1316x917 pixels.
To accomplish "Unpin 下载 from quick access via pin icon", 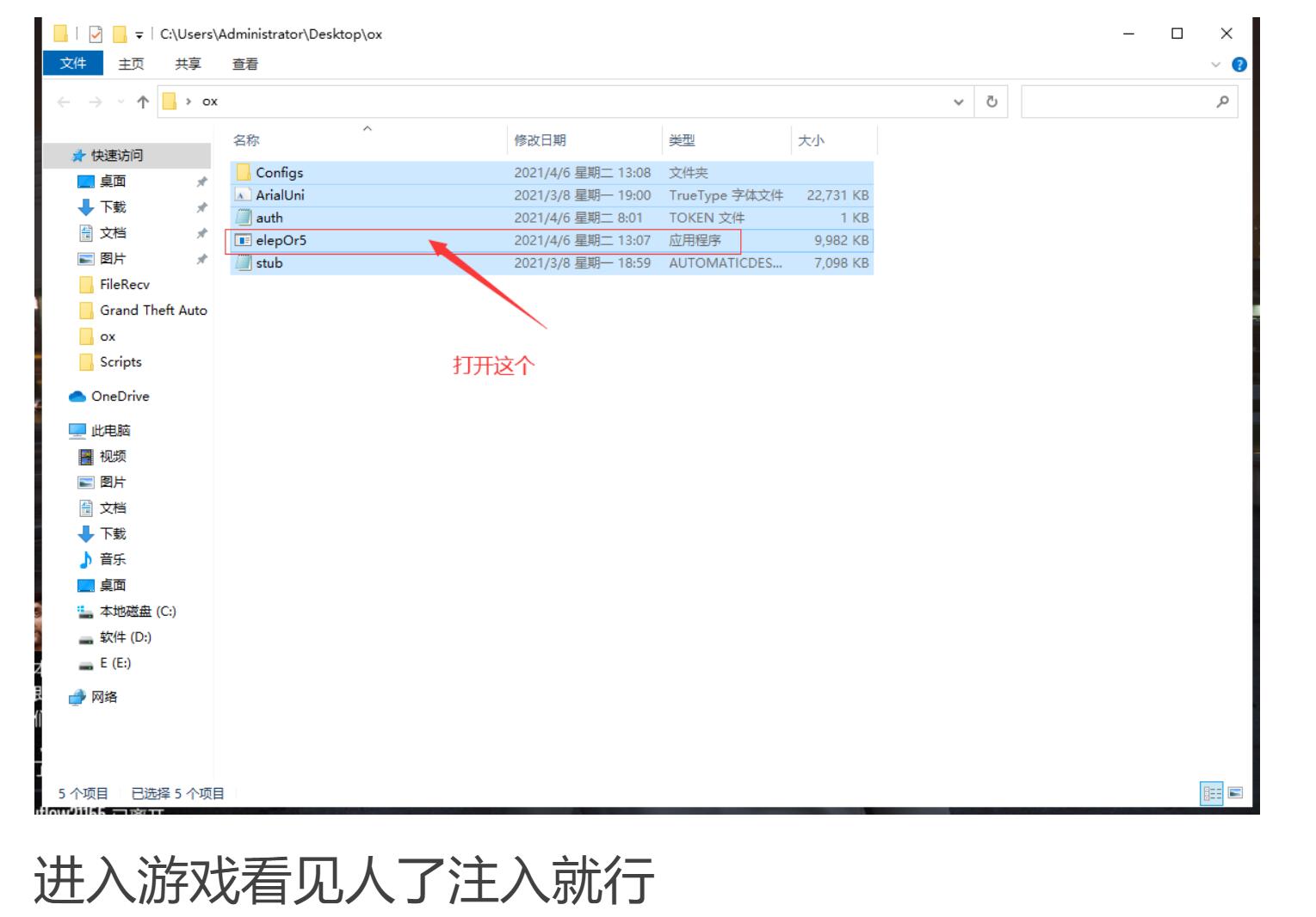I will (x=201, y=207).
